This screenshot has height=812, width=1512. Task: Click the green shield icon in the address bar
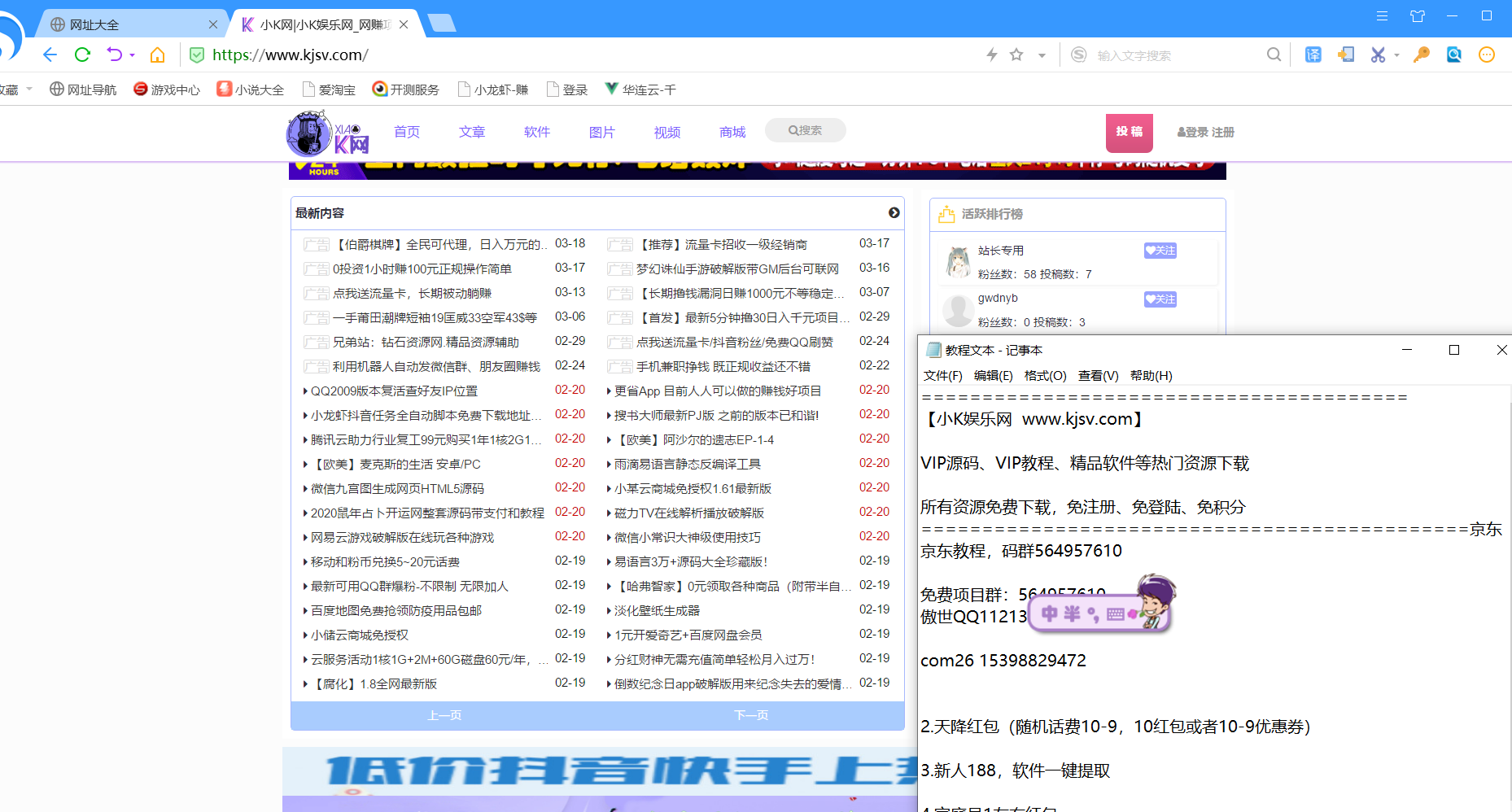[197, 55]
